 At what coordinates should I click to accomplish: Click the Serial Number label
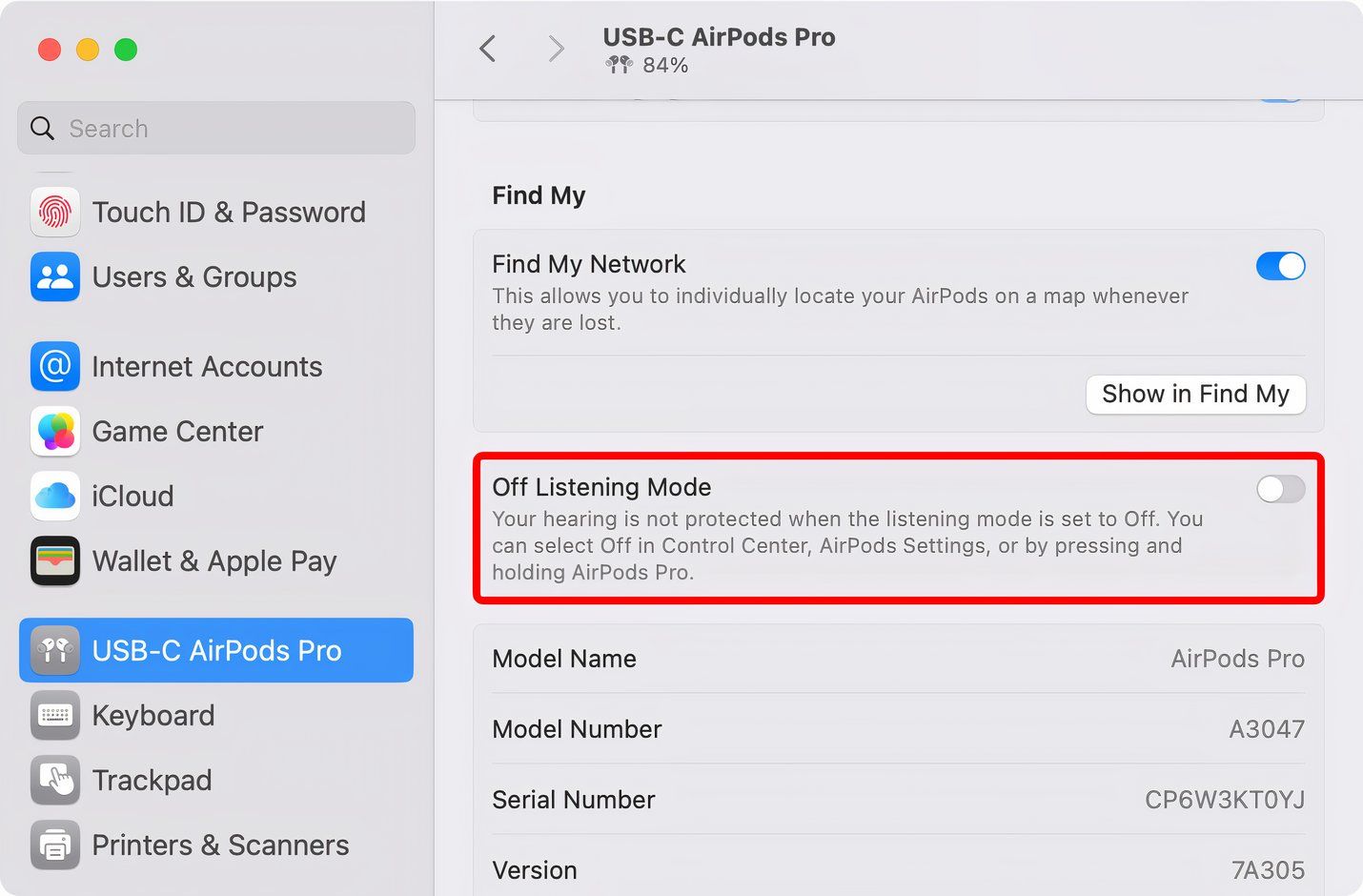(x=573, y=800)
